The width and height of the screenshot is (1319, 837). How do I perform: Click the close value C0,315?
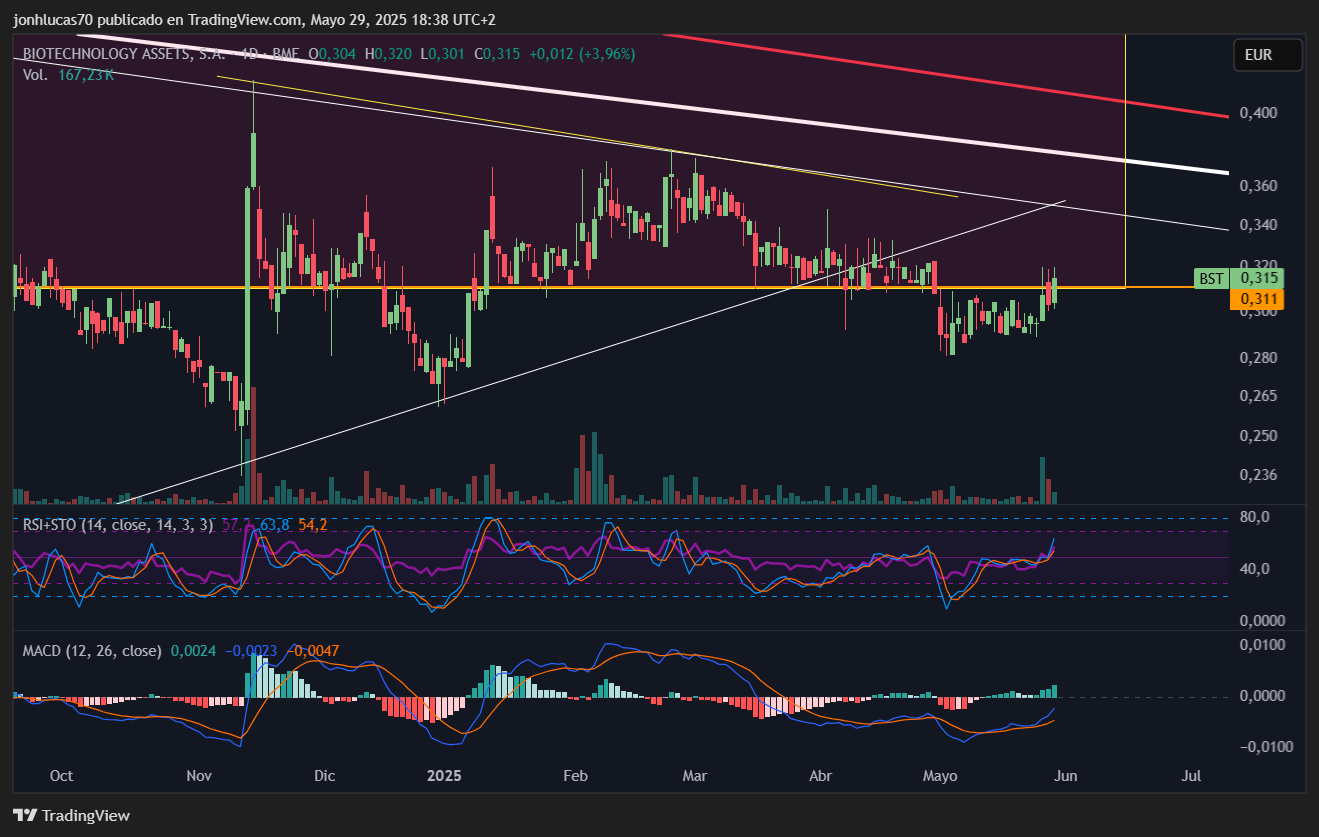(496, 54)
